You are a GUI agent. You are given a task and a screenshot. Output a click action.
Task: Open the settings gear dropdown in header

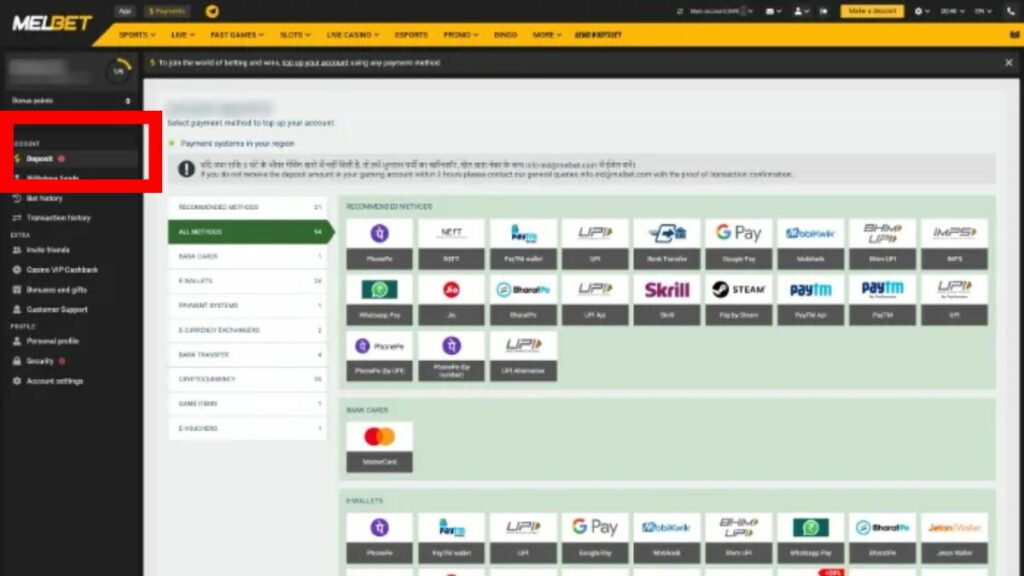[922, 11]
